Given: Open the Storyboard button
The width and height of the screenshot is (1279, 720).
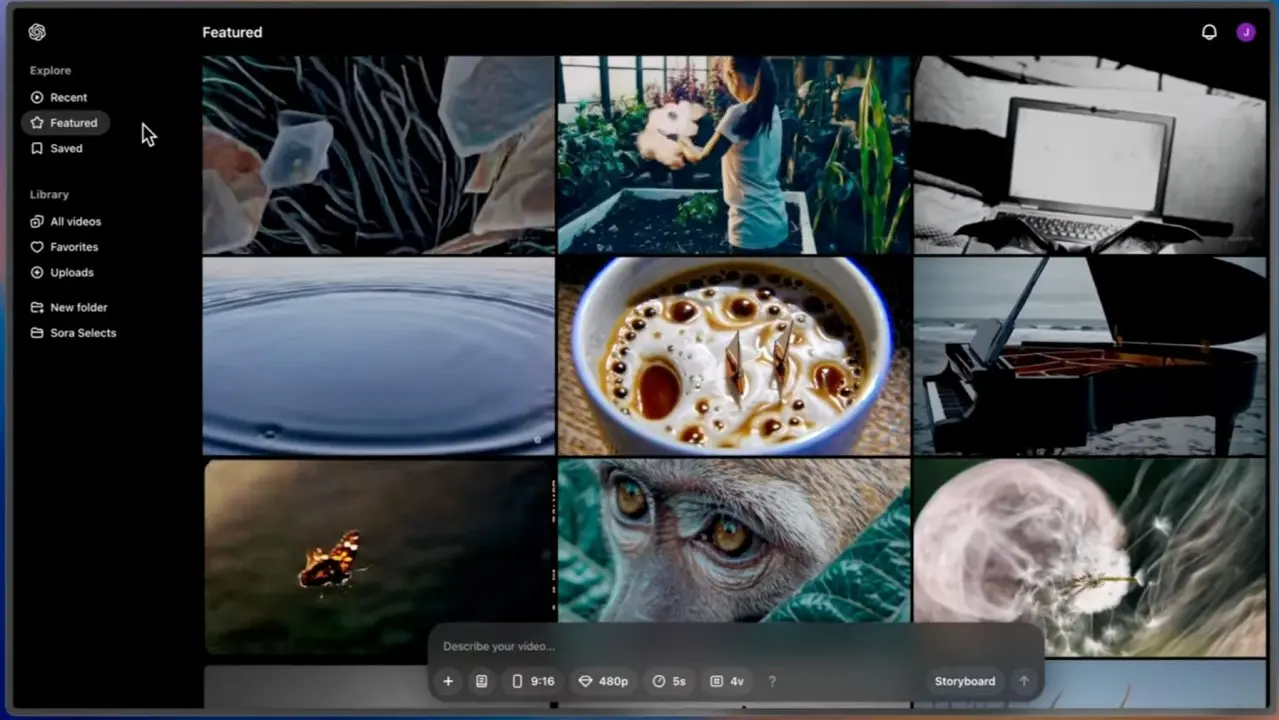Looking at the screenshot, I should tap(964, 681).
